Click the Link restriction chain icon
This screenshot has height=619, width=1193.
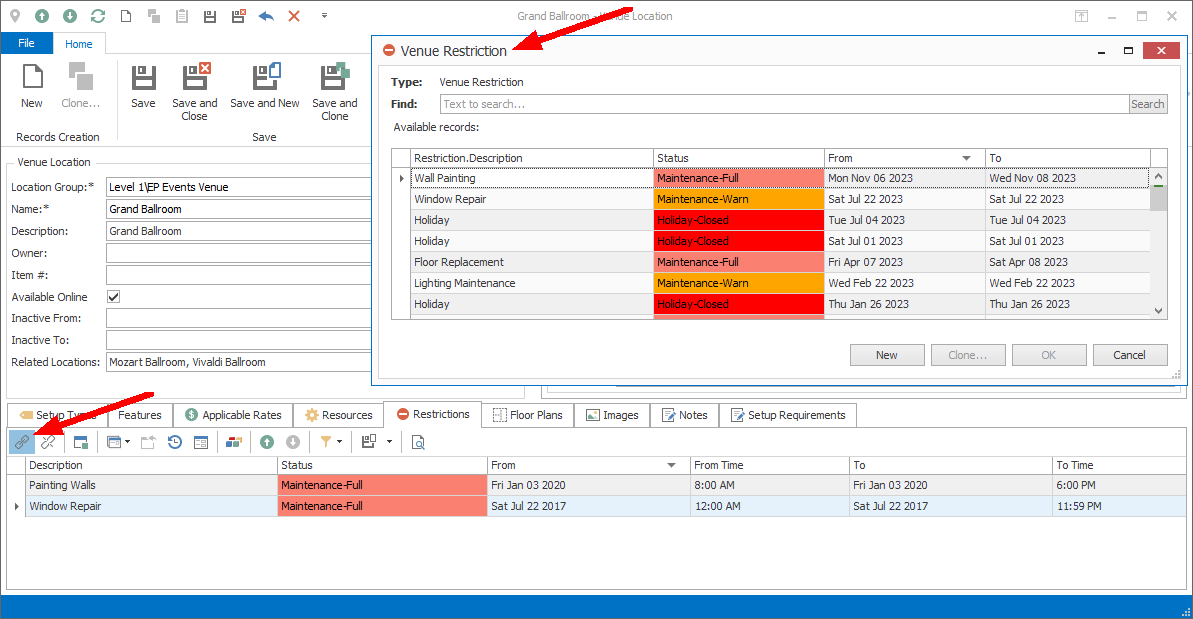point(22,442)
